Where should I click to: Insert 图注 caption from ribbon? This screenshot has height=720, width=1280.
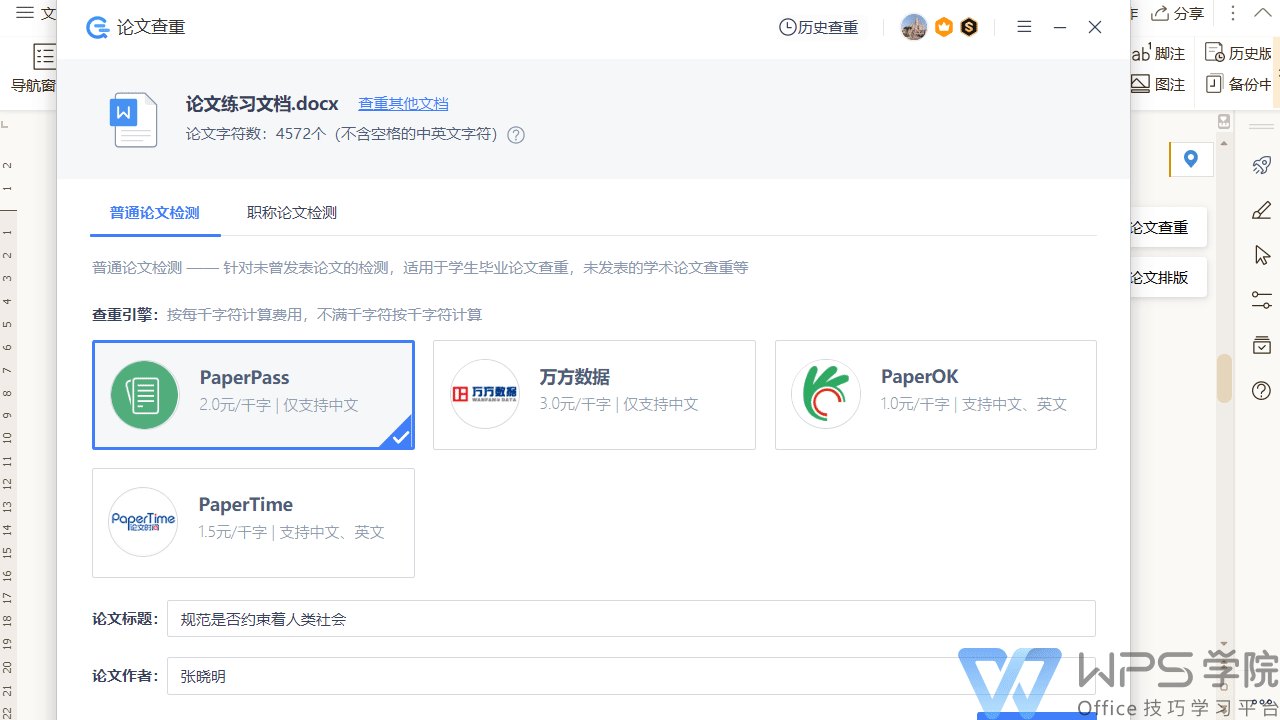pyautogui.click(x=1159, y=84)
